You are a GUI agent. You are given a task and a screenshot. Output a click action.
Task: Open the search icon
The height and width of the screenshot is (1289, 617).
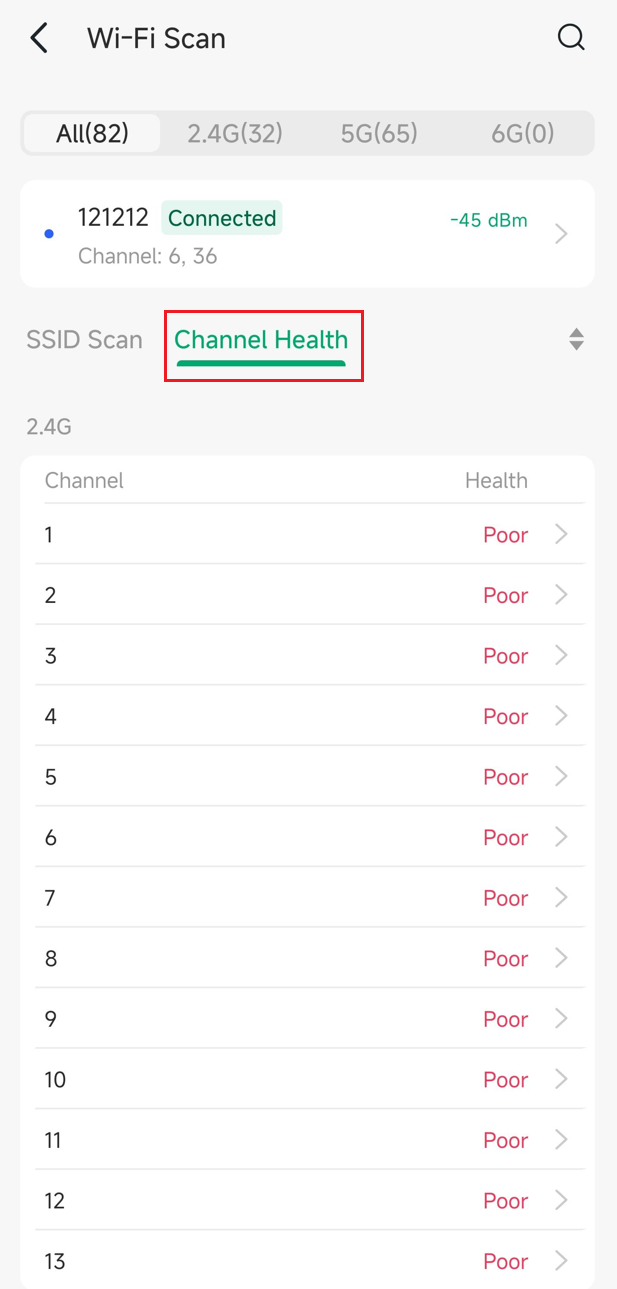(x=570, y=38)
